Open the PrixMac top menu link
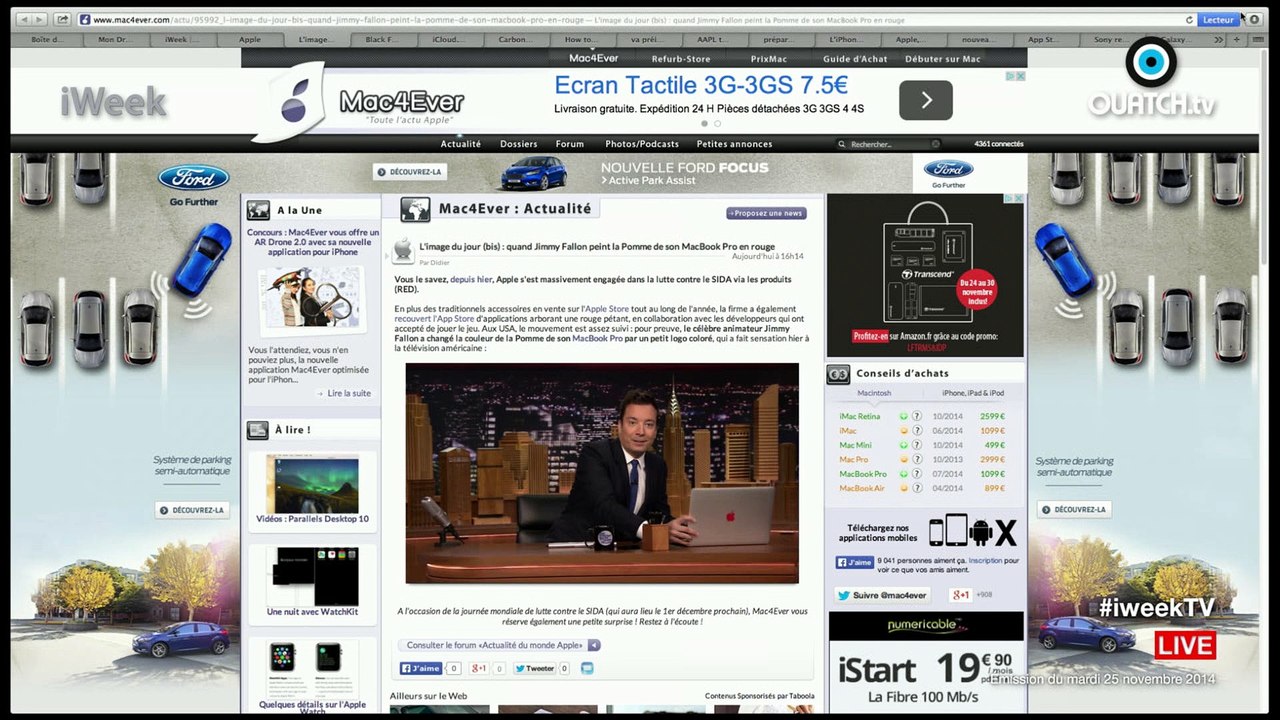 click(769, 59)
